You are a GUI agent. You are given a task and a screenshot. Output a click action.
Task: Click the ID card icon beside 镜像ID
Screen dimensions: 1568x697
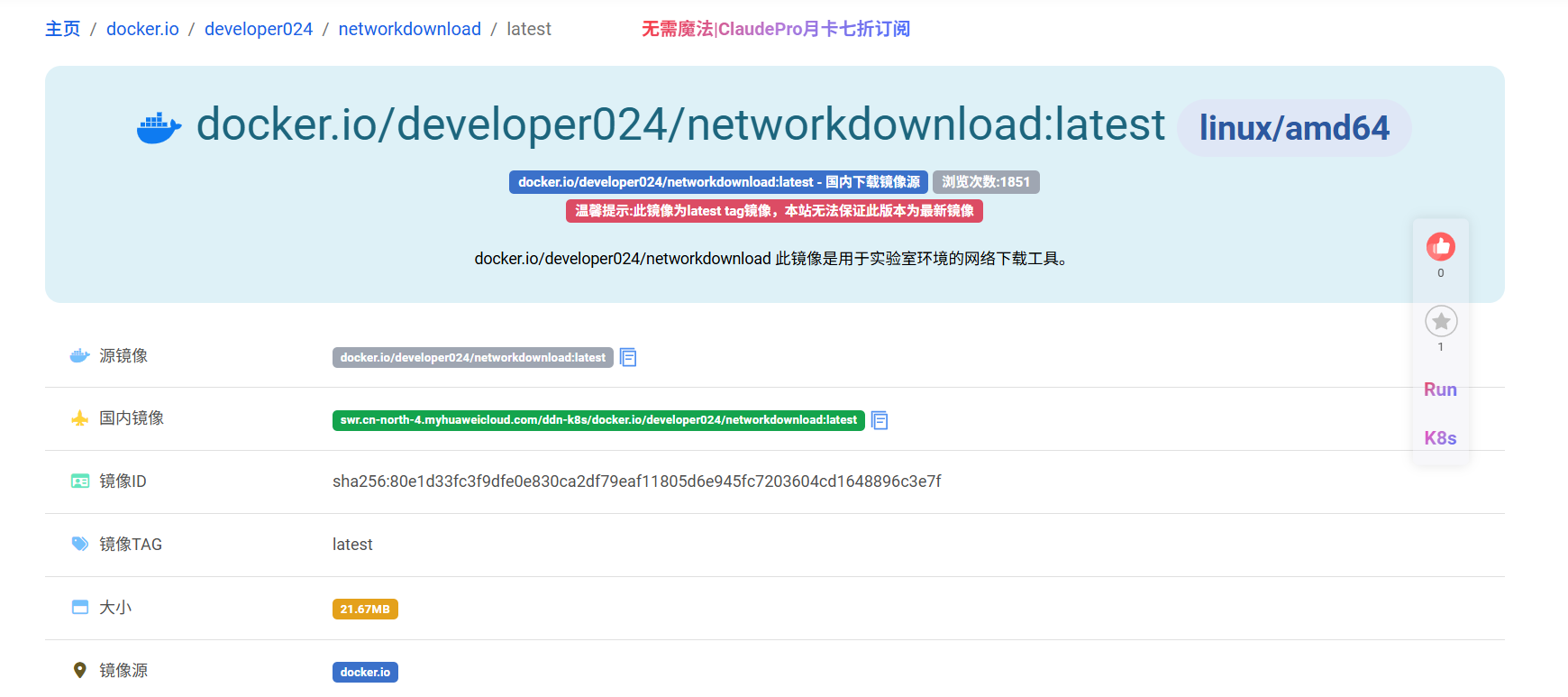click(x=80, y=481)
